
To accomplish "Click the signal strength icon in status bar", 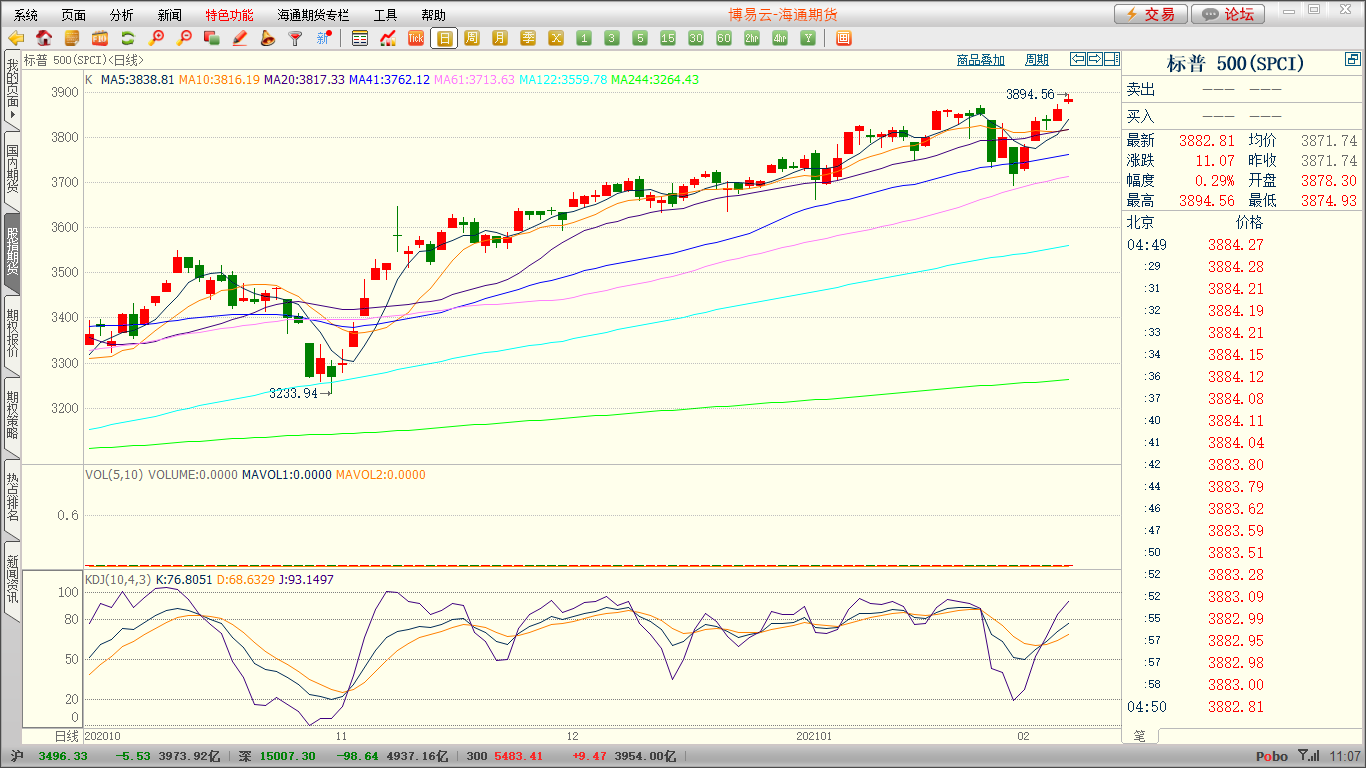I will (1307, 756).
